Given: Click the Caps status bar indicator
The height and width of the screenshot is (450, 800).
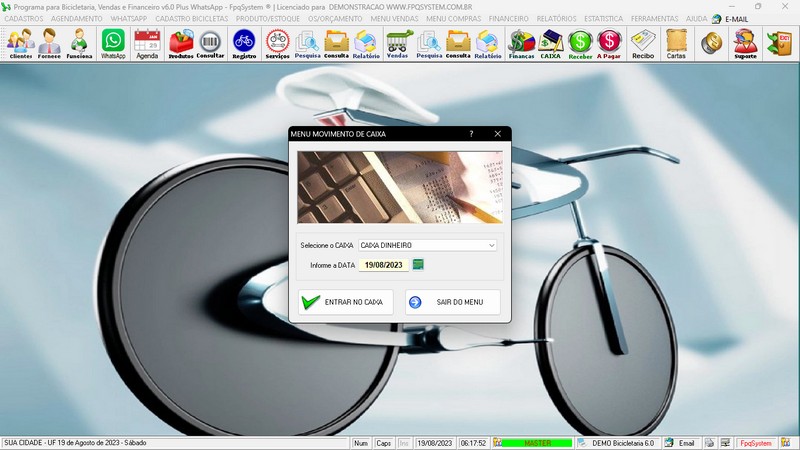Looking at the screenshot, I should 383,443.
